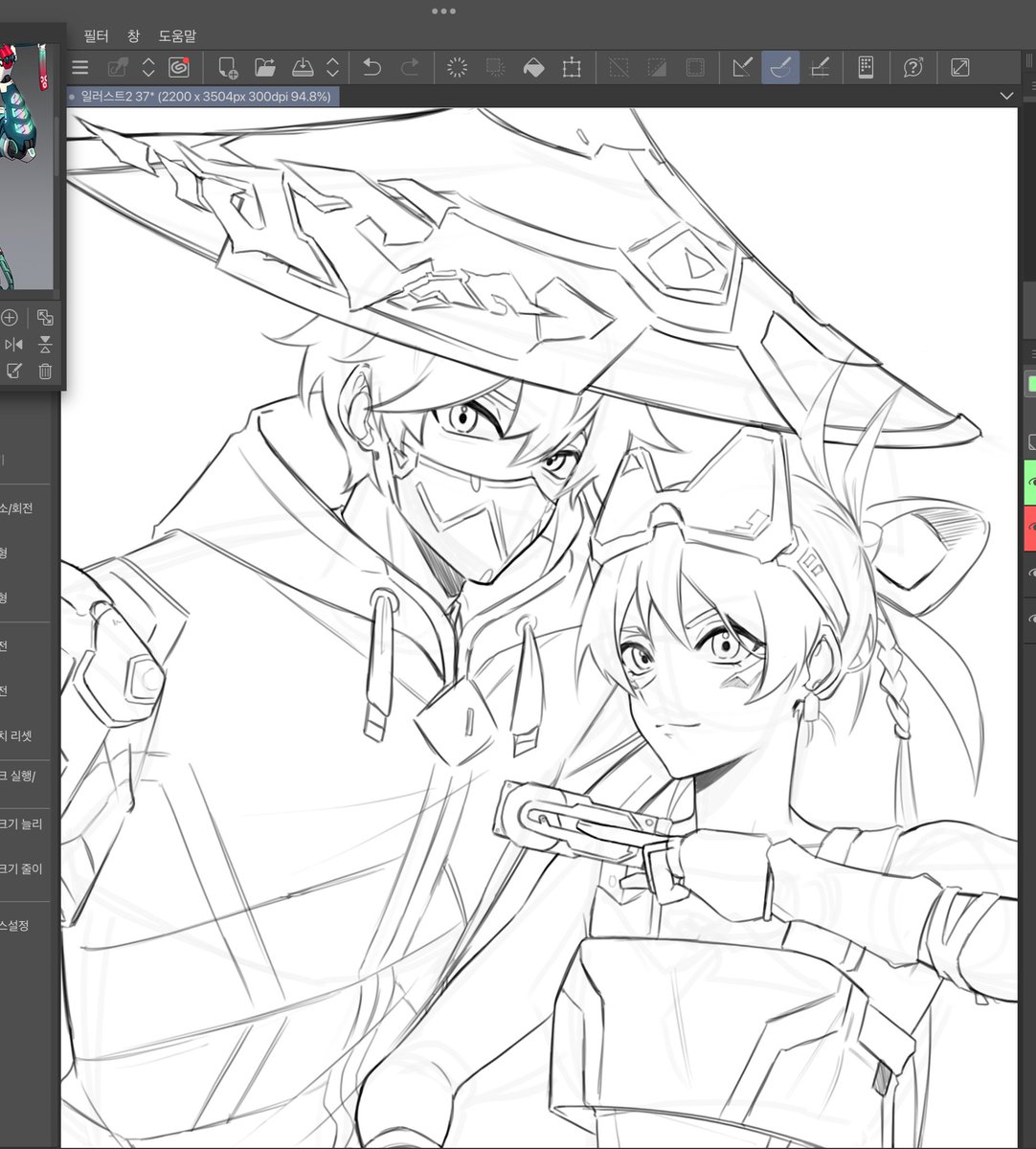Viewport: 1036px width, 1149px height.
Task: Toggle Snap to Special Ruler
Action: click(x=780, y=67)
